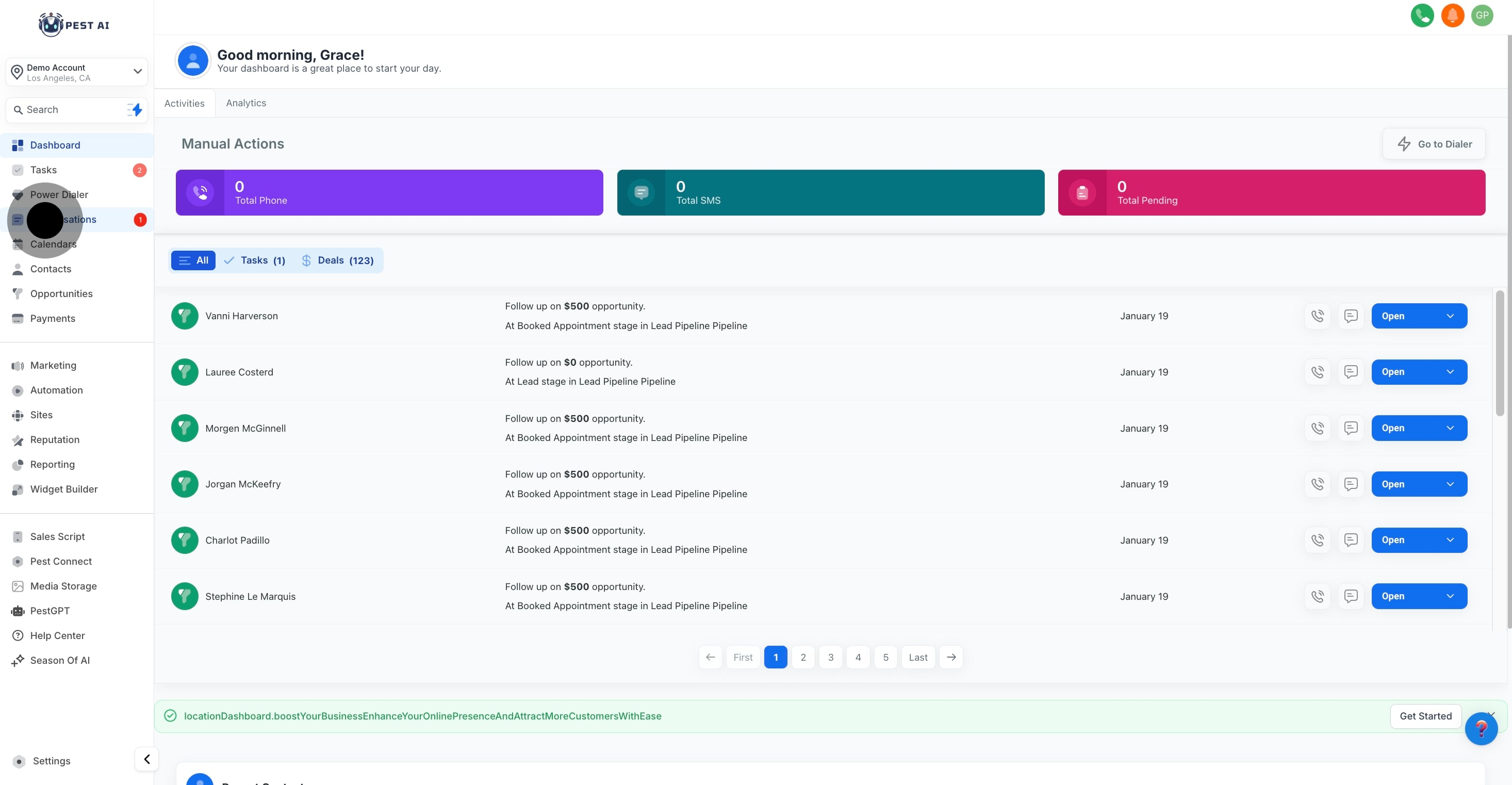This screenshot has width=1512, height=785.
Task: Open the orange notifications bell
Action: pos(1452,15)
